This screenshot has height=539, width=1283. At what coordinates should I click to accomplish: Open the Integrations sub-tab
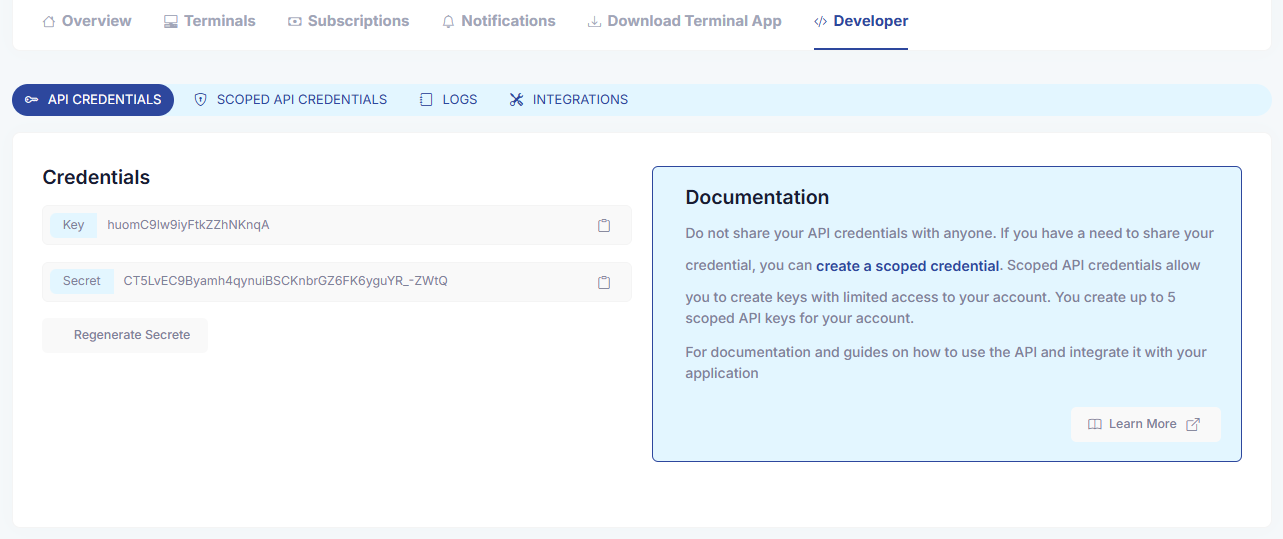coord(568,100)
